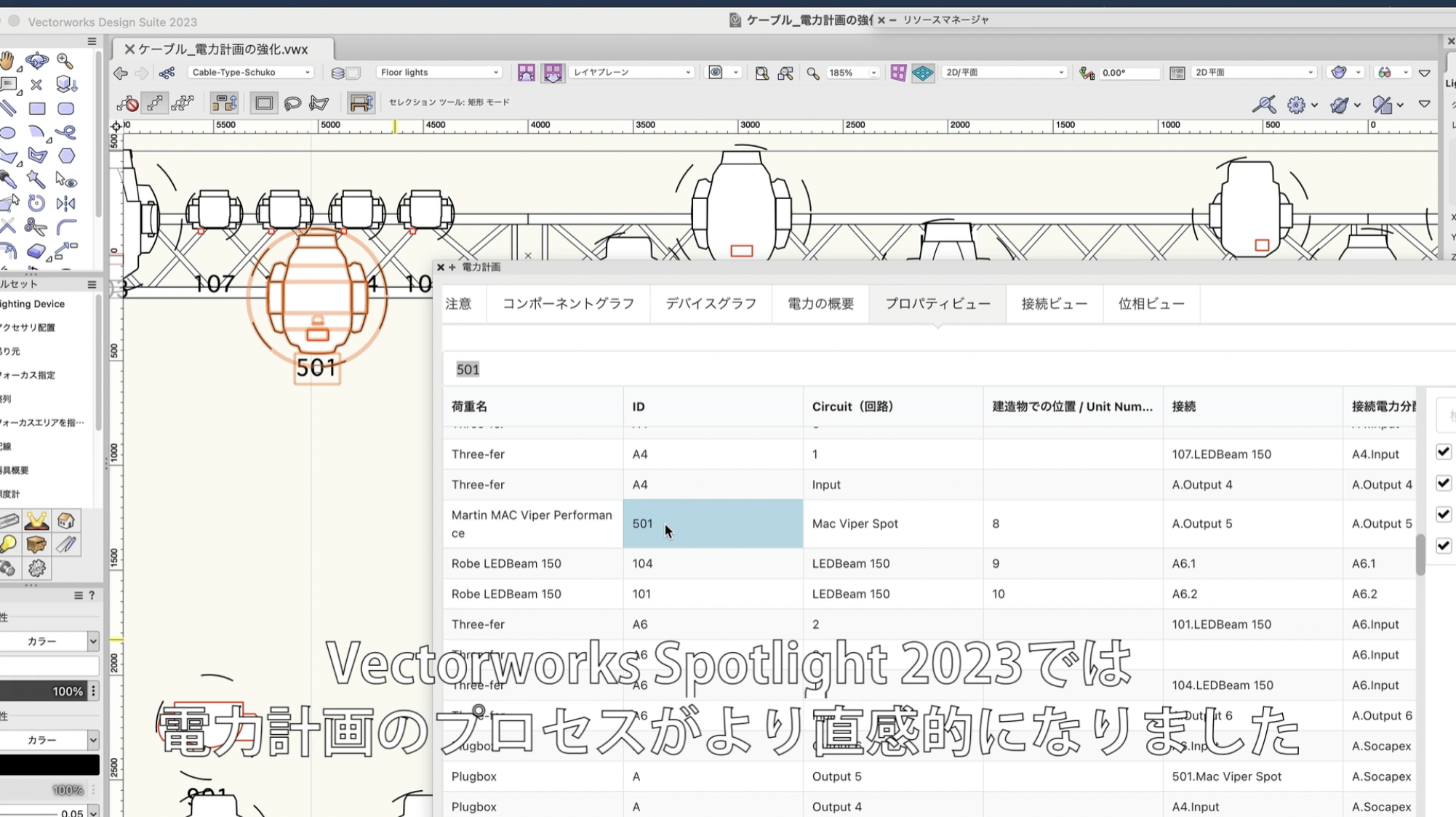This screenshot has width=1456, height=817.
Task: Click the white fill color swatch
Action: 49,666
